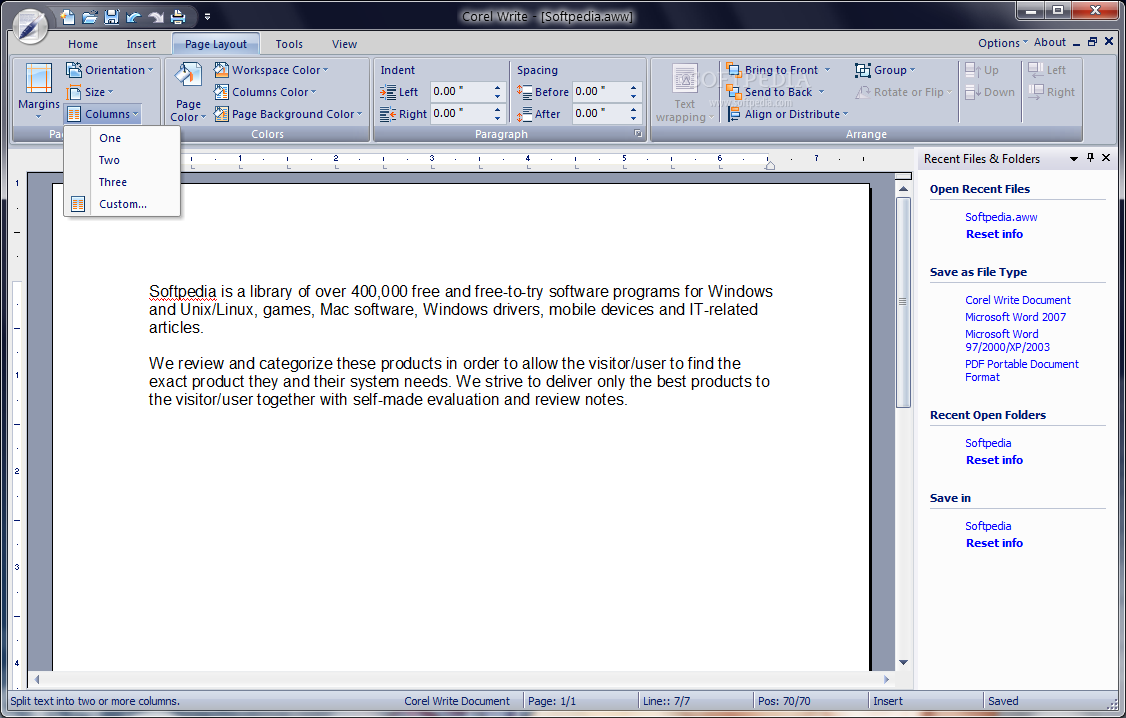The width and height of the screenshot is (1126, 718).
Task: Switch to the Tools ribbon tab
Action: (x=289, y=44)
